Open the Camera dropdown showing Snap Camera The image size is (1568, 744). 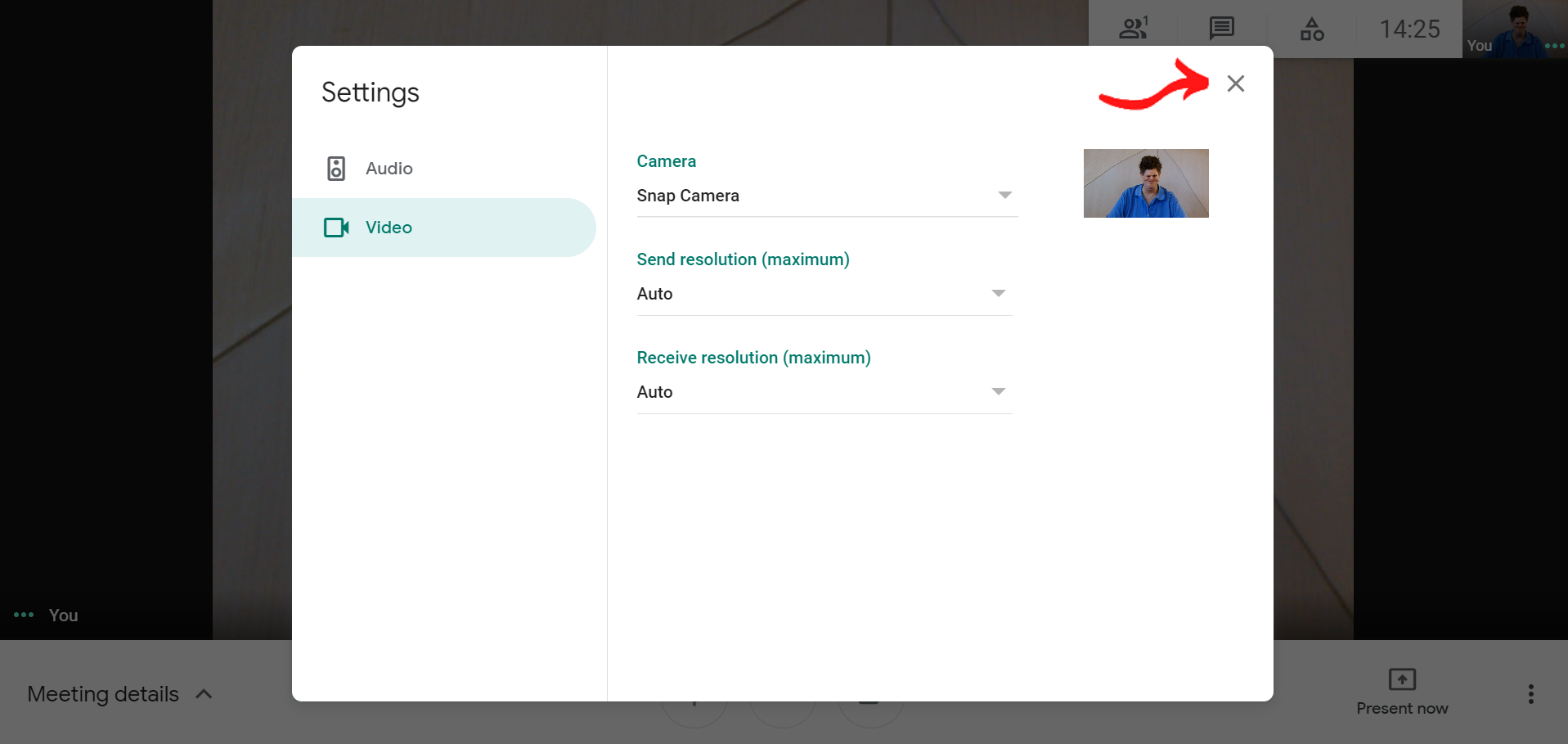point(826,196)
